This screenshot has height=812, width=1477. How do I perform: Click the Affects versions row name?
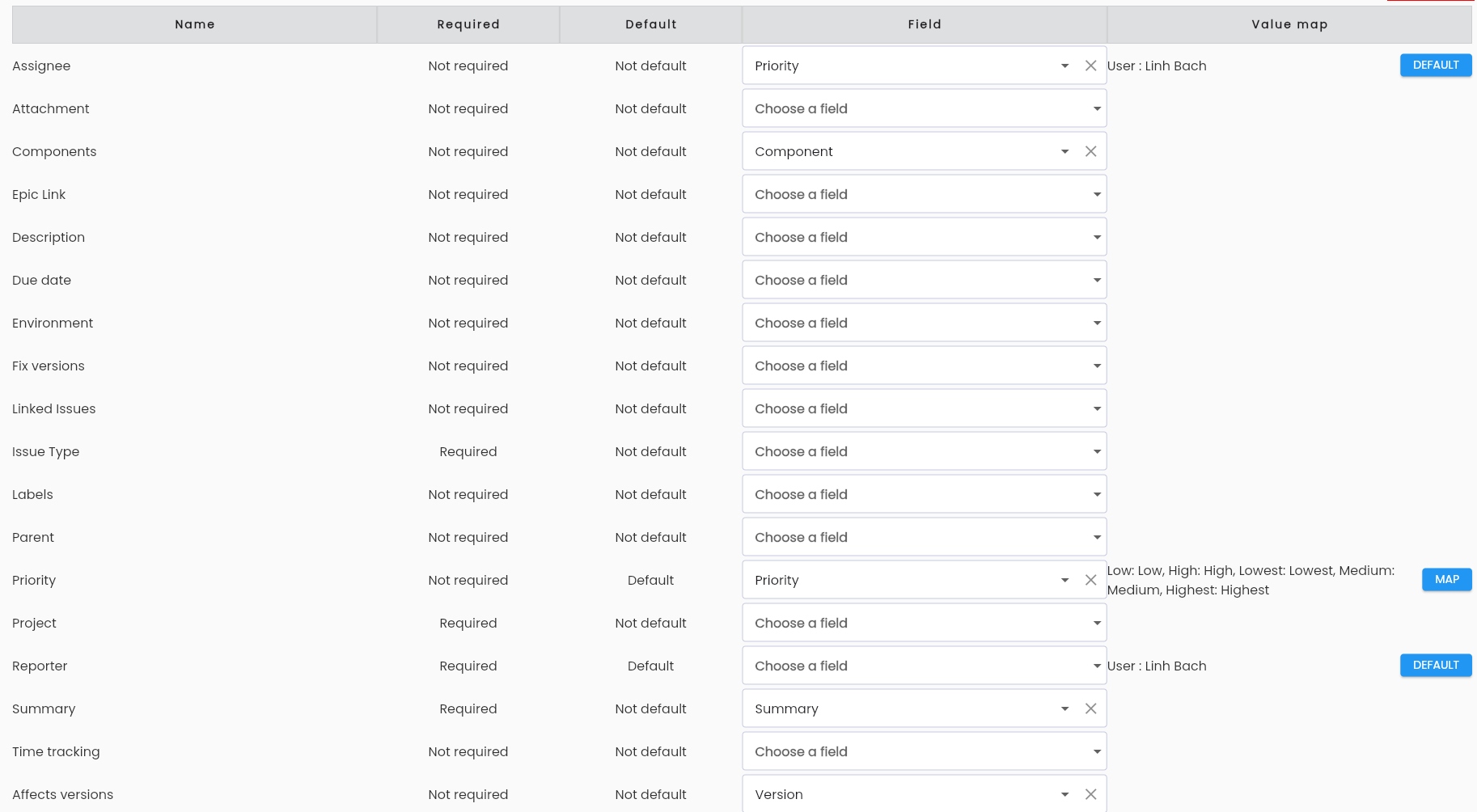click(x=63, y=794)
